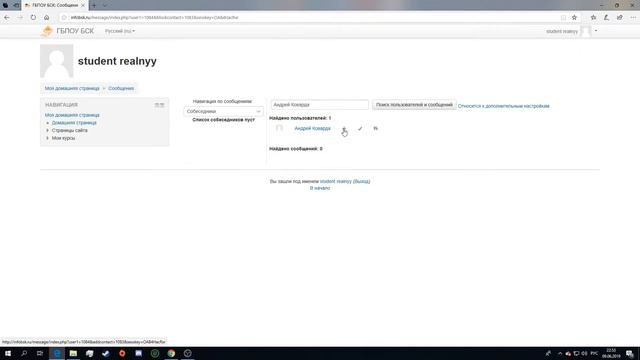Click the ГБПОУ БСК site logo
Image resolution: width=640 pixels, height=360 pixels.
pyautogui.click(x=47, y=31)
